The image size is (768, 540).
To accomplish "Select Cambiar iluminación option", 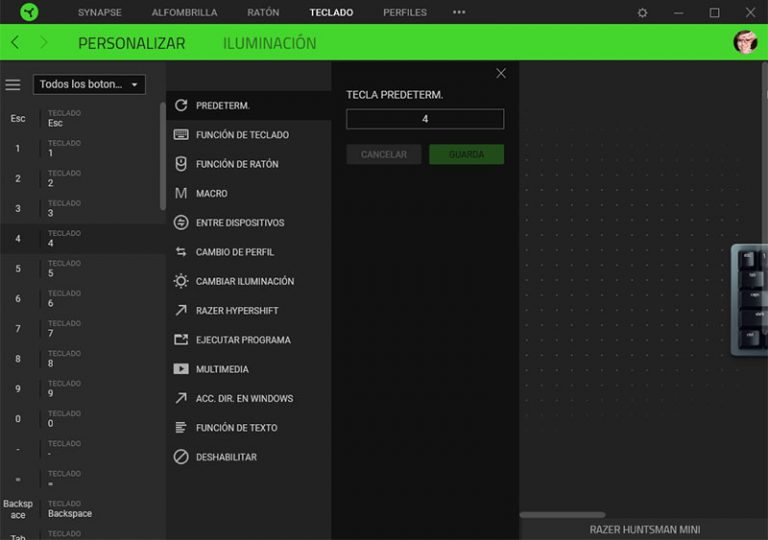I will [x=249, y=281].
